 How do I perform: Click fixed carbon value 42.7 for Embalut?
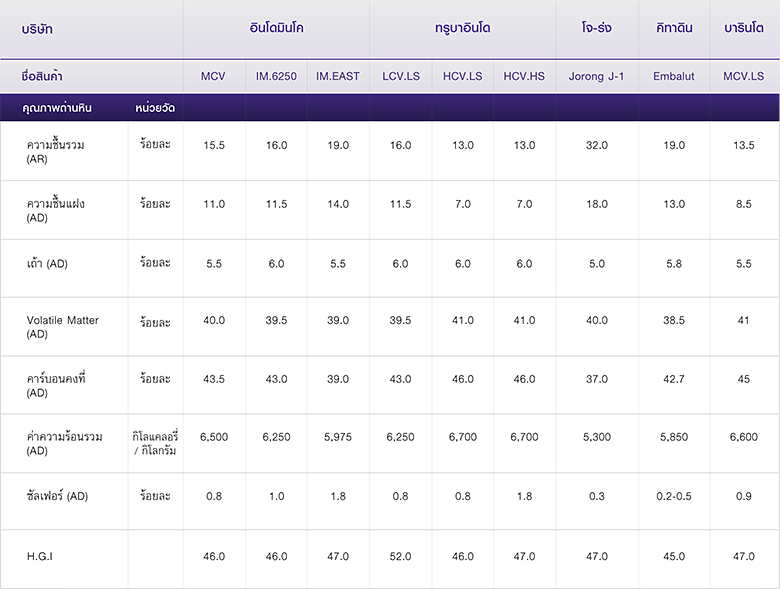coord(674,379)
